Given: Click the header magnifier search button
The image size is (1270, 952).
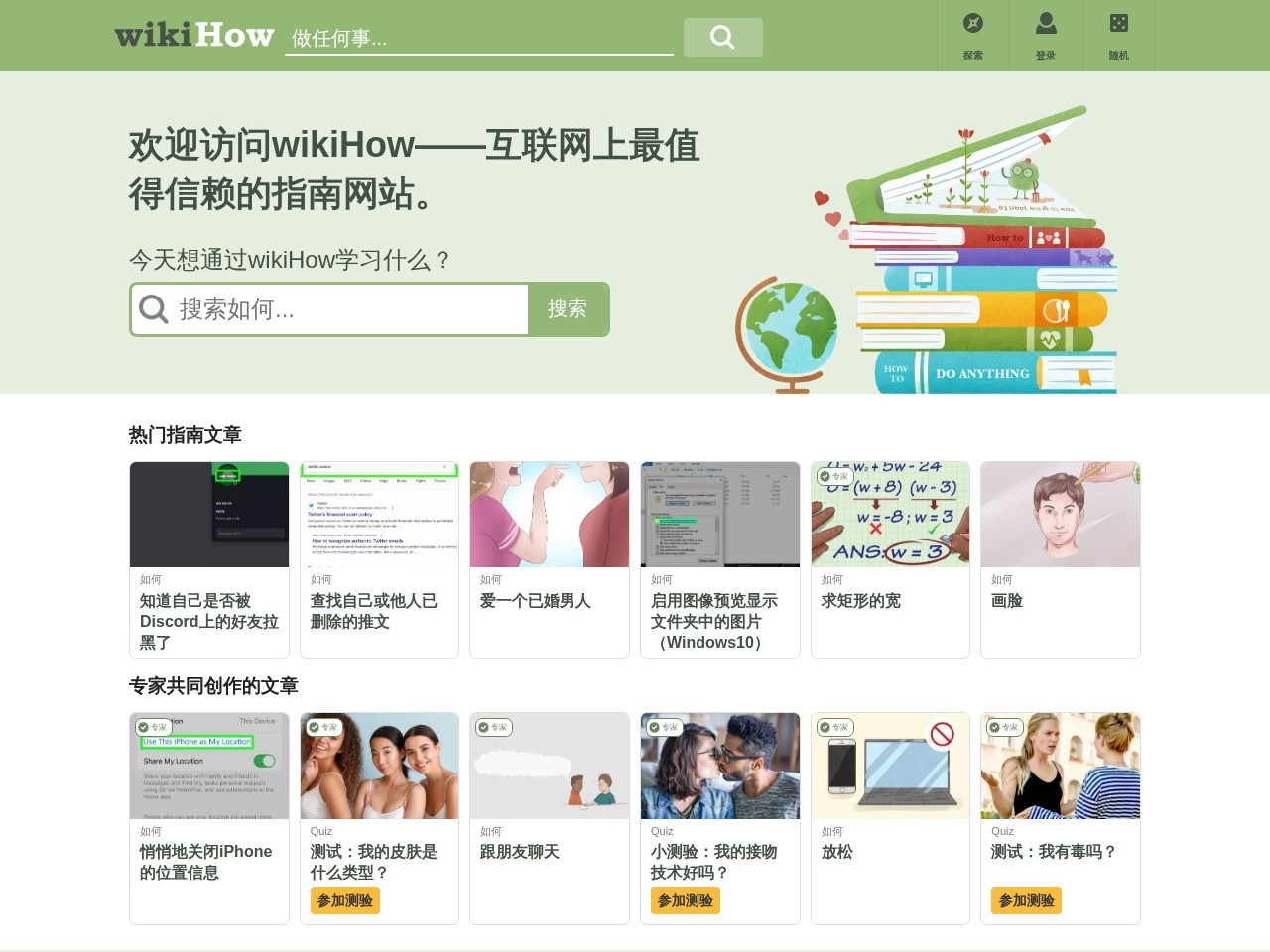Looking at the screenshot, I should point(723,38).
